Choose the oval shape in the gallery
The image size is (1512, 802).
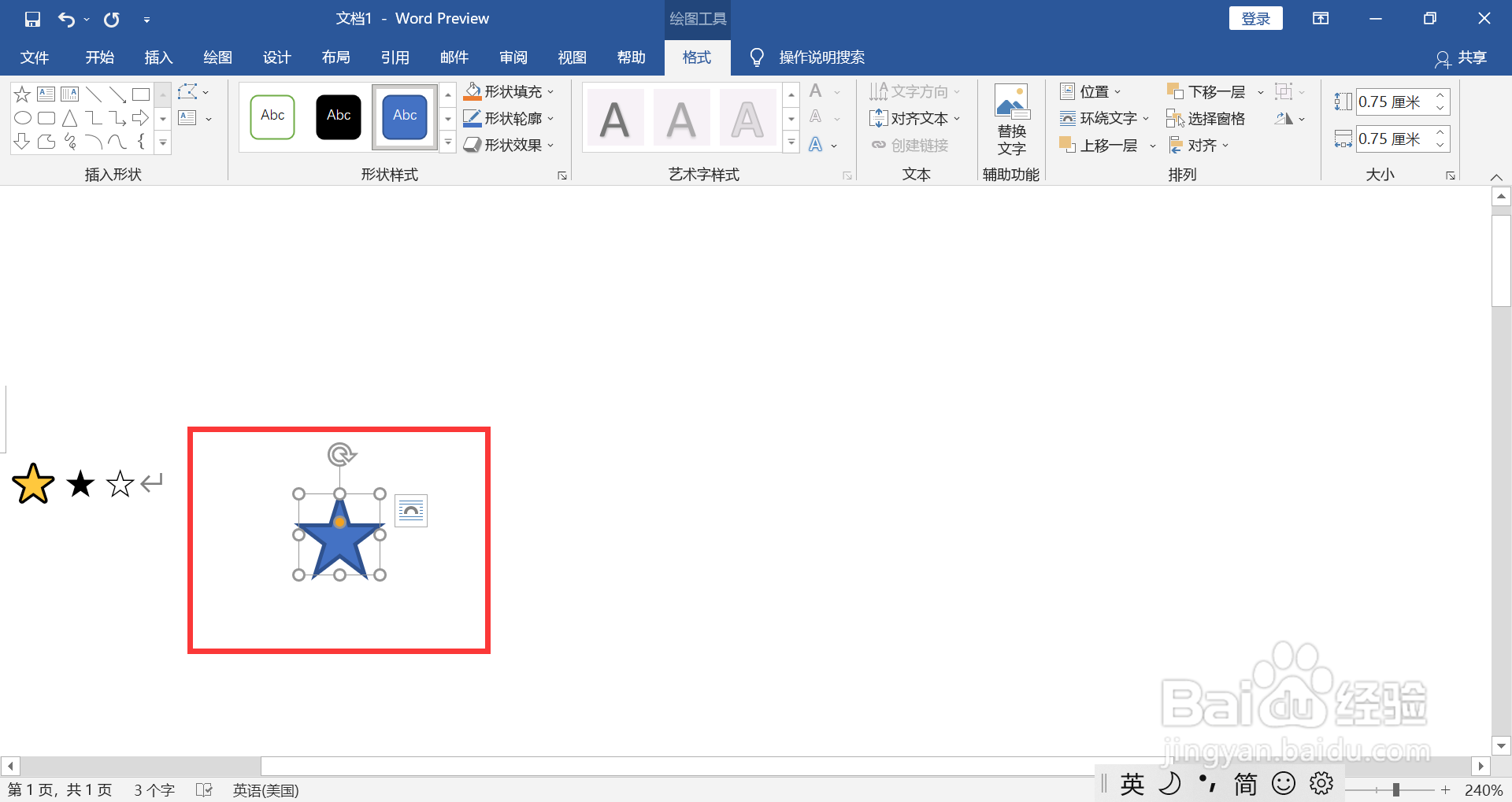(22, 119)
